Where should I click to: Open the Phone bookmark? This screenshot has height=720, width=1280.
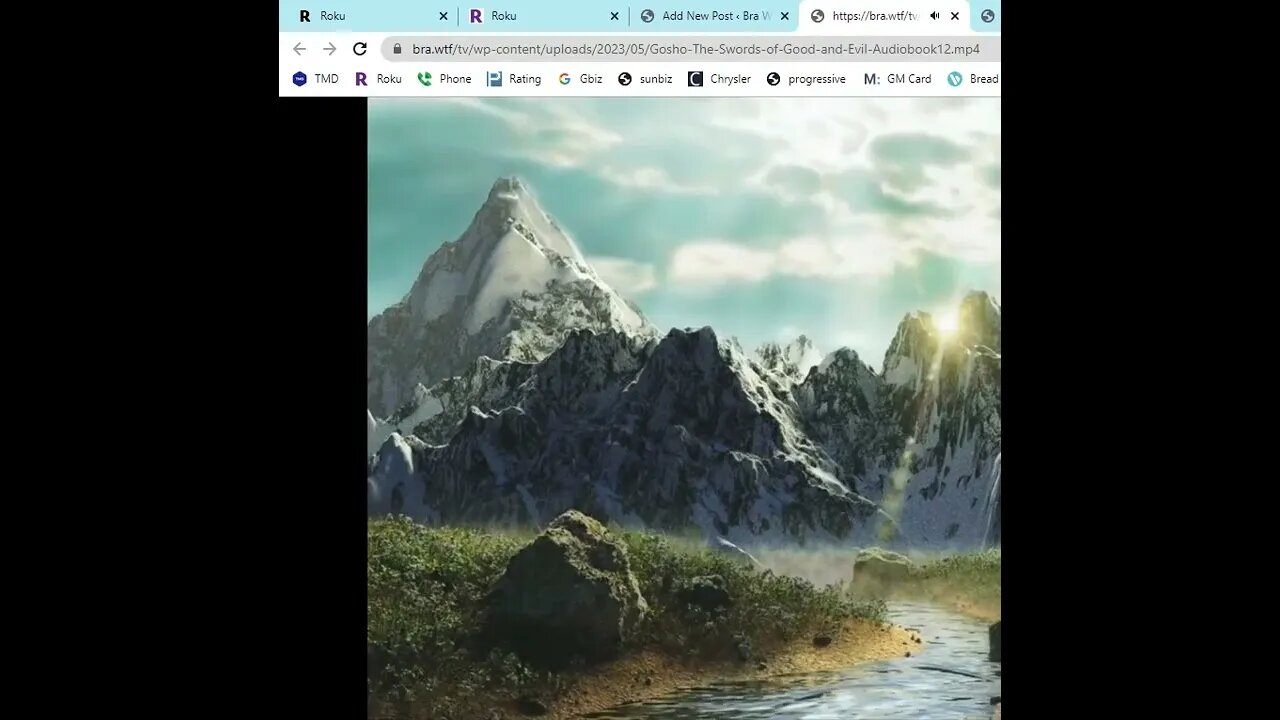click(444, 79)
